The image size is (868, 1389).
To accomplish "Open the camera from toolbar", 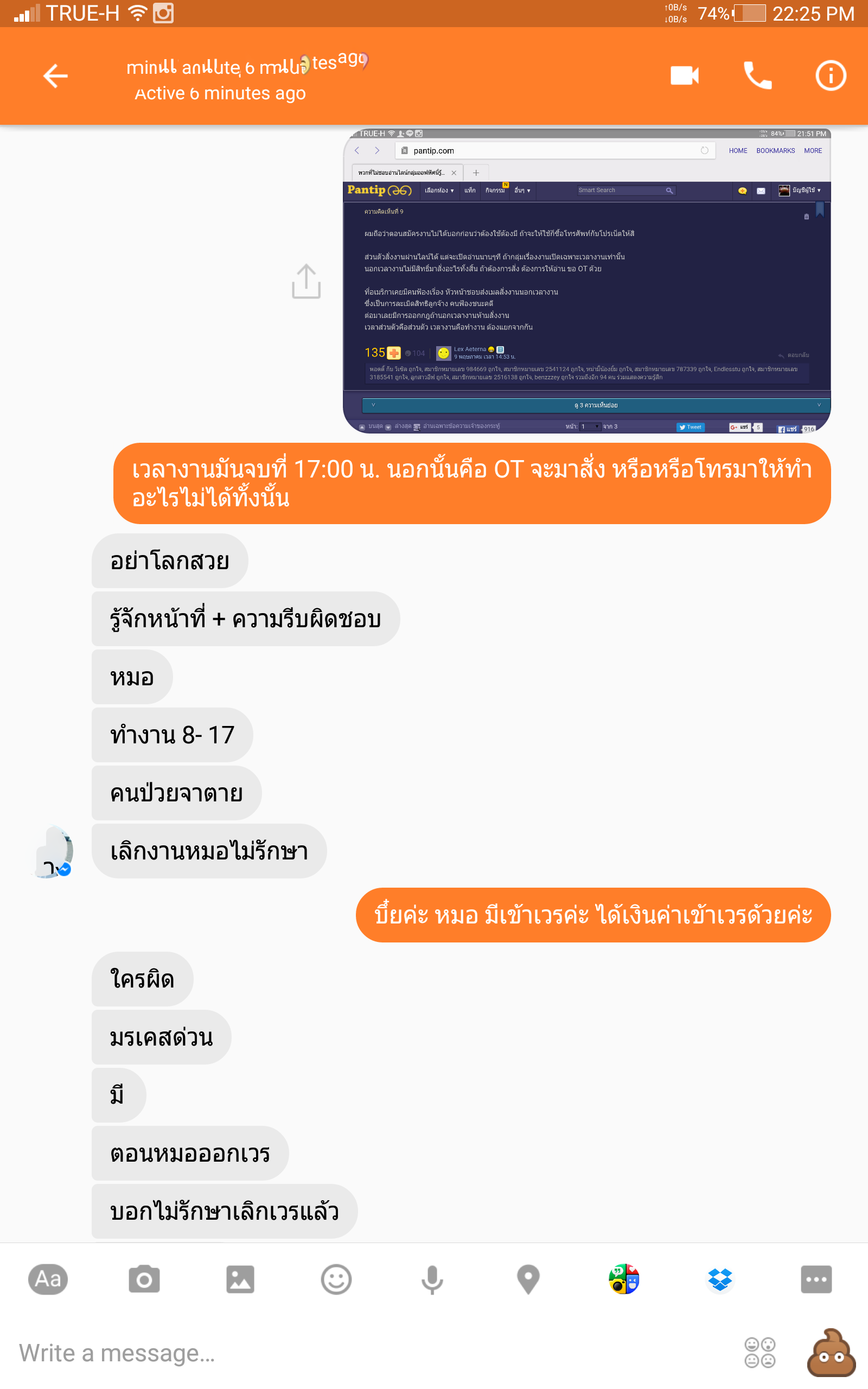I will click(x=144, y=1279).
